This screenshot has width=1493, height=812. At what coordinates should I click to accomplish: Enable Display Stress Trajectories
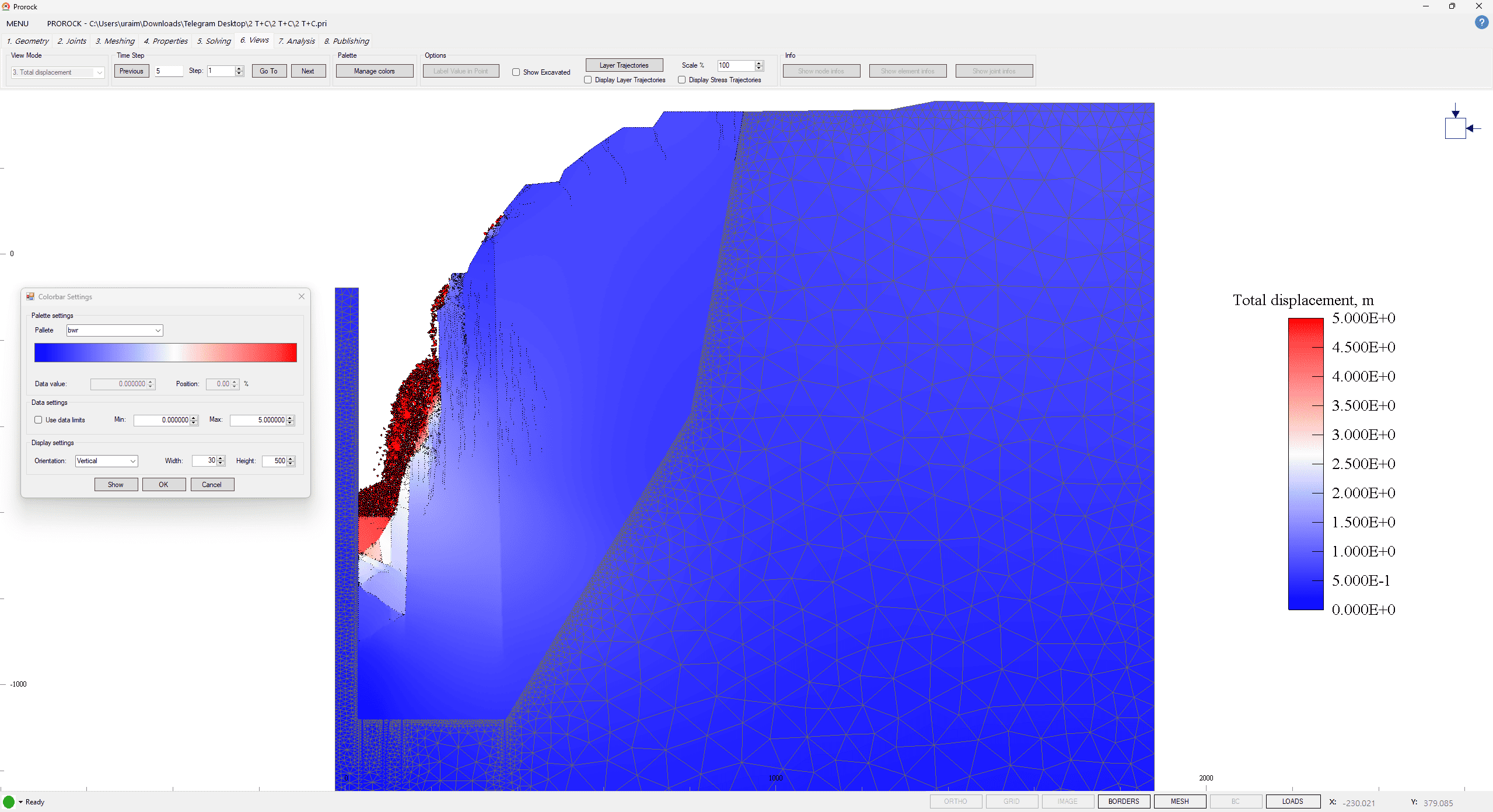coord(681,80)
